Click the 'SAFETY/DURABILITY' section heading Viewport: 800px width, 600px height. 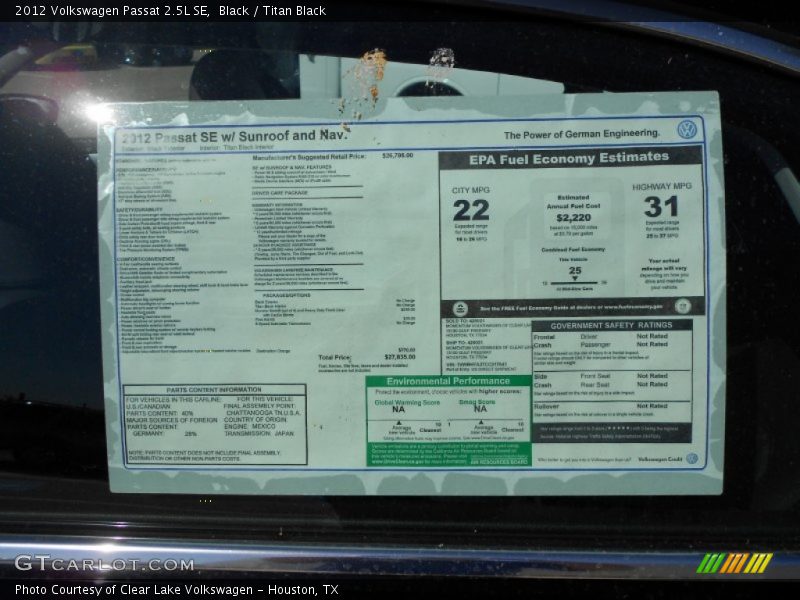pyautogui.click(x=139, y=210)
